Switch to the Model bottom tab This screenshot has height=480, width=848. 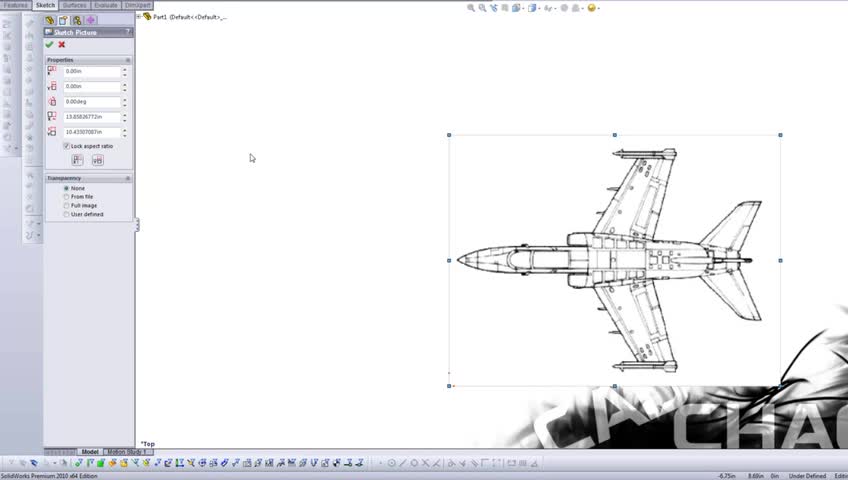[x=90, y=452]
